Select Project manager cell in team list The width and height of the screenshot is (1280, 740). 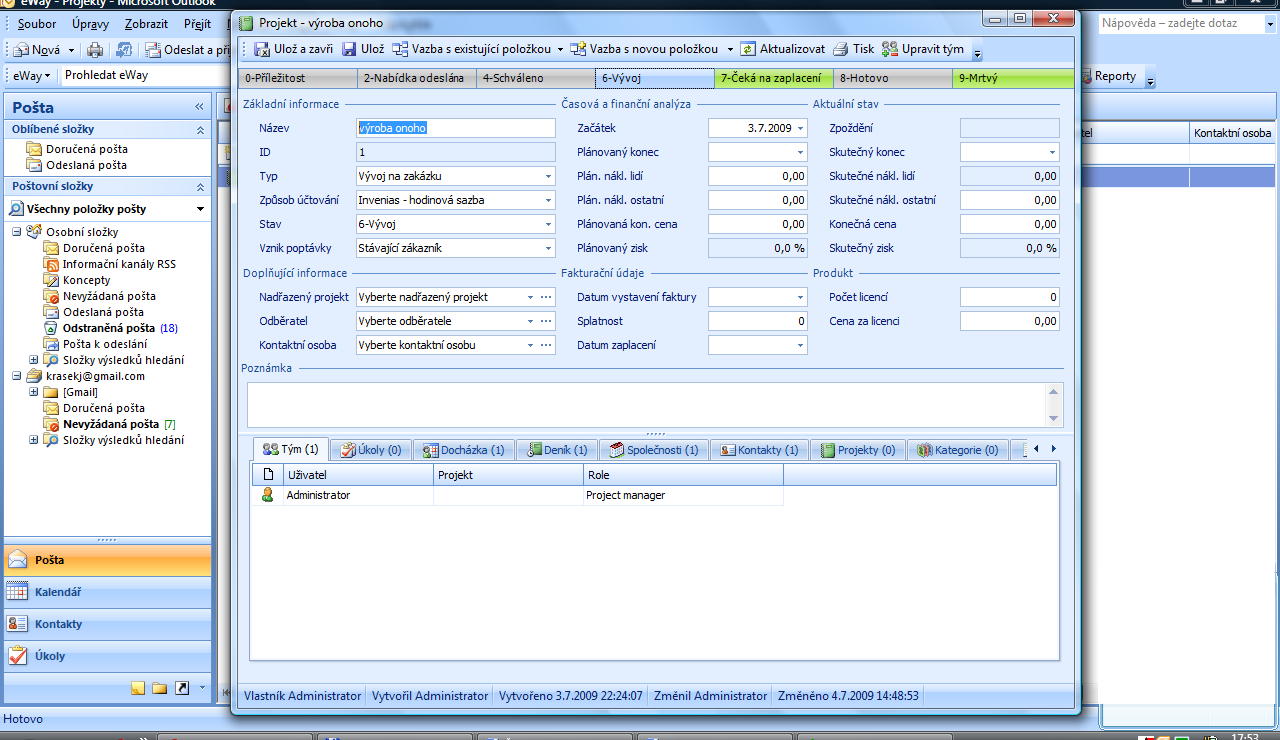[x=683, y=495]
